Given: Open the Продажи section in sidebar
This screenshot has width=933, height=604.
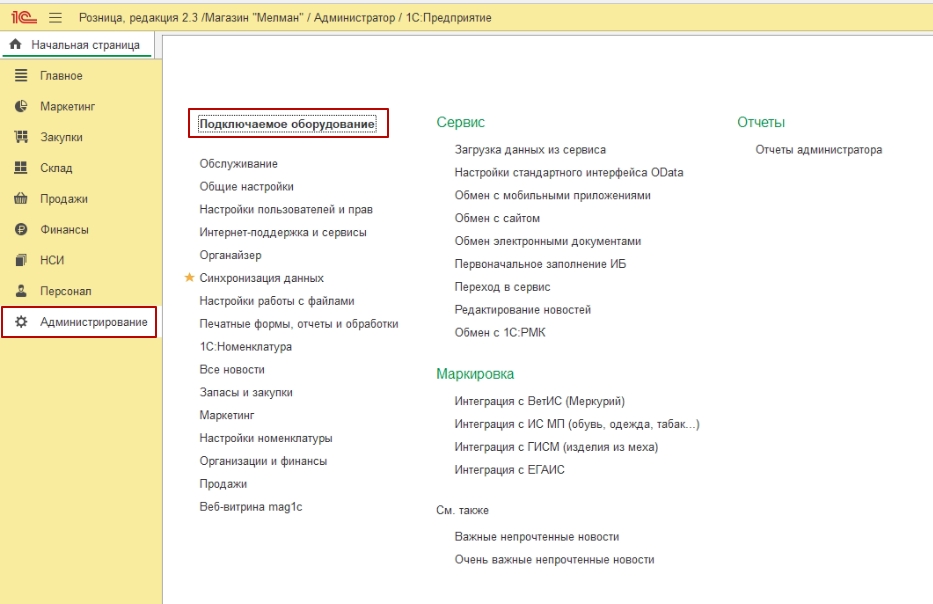Looking at the screenshot, I should pyautogui.click(x=64, y=199).
